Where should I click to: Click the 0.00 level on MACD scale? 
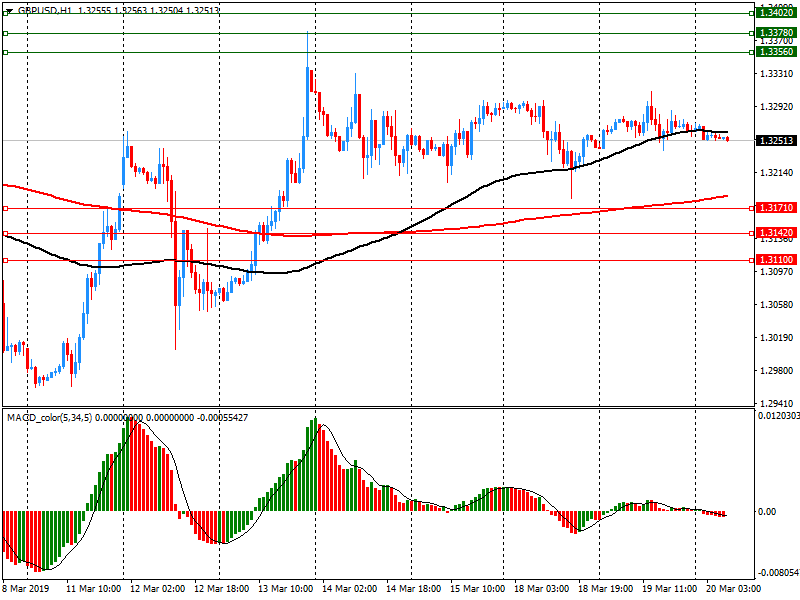768,512
